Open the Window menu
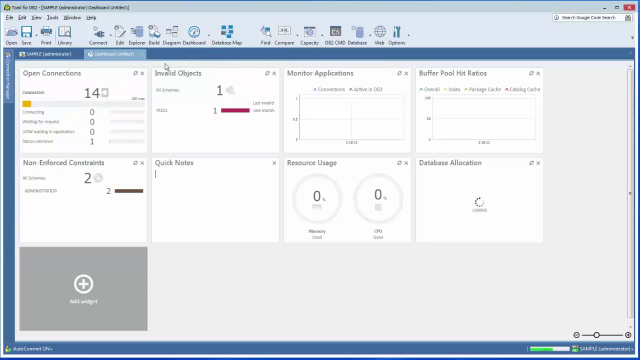Image resolution: width=640 pixels, height=360 pixels. coord(72,18)
